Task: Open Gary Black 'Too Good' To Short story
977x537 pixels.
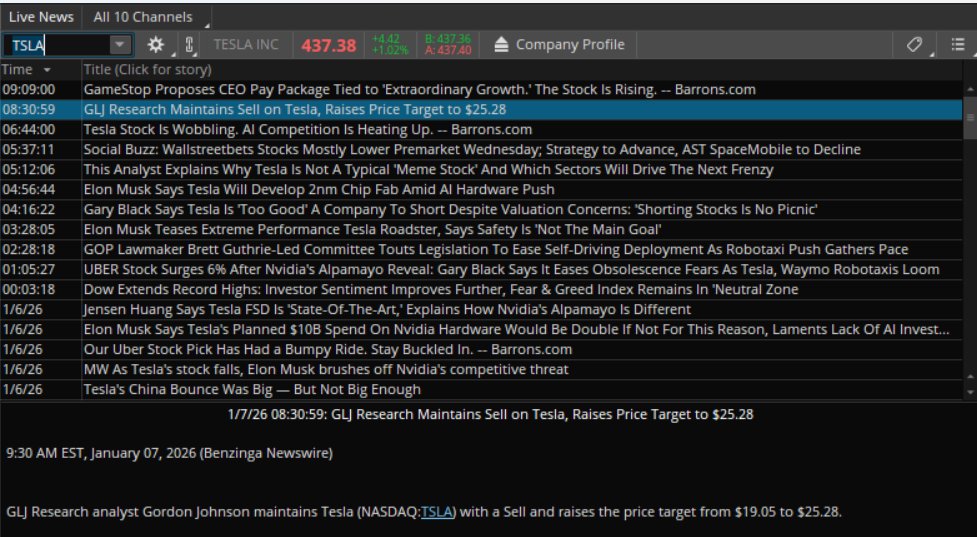Action: 450,209
